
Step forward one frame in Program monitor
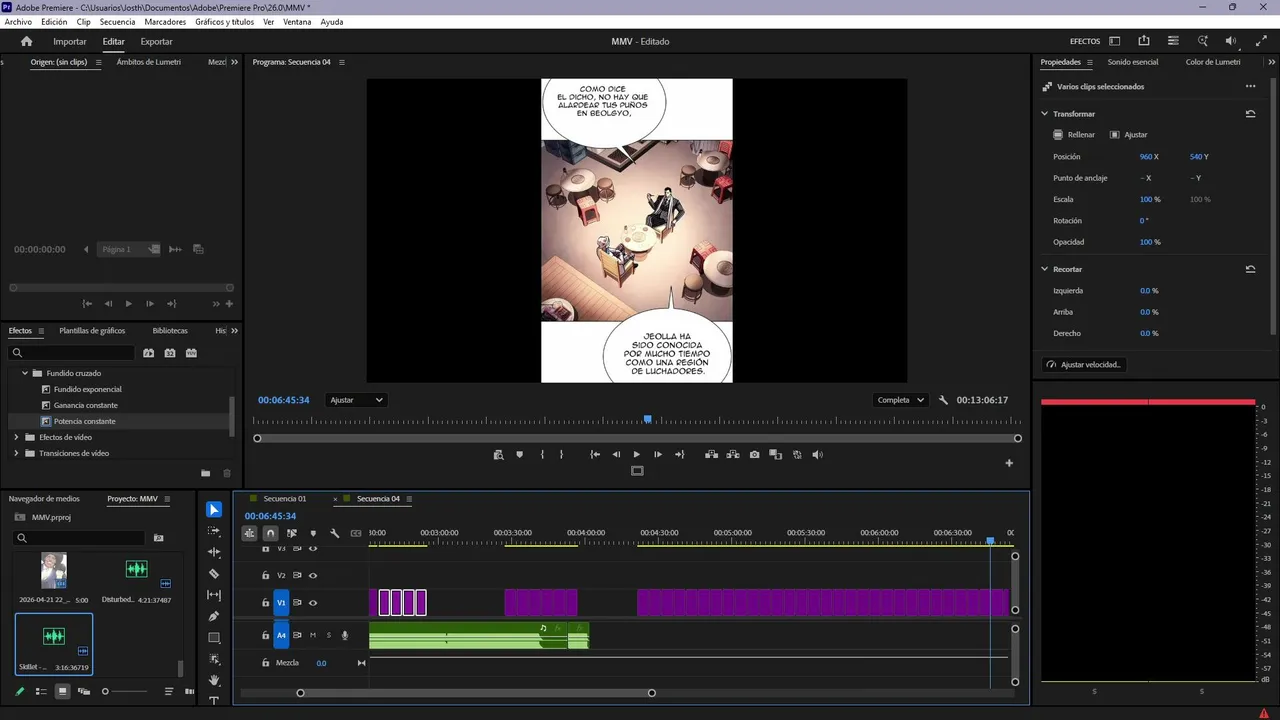pos(657,454)
